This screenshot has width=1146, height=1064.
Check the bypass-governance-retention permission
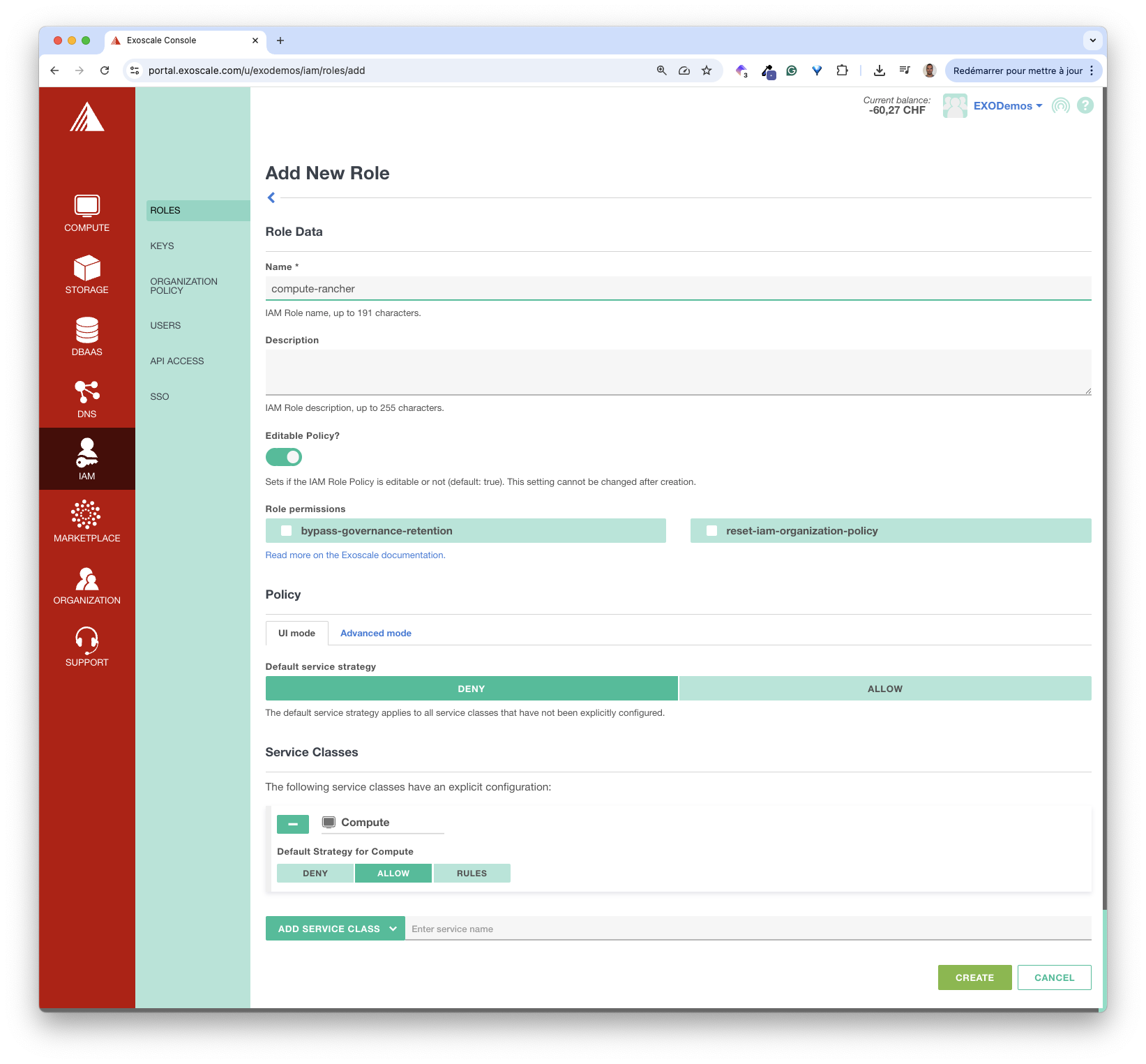pos(287,531)
